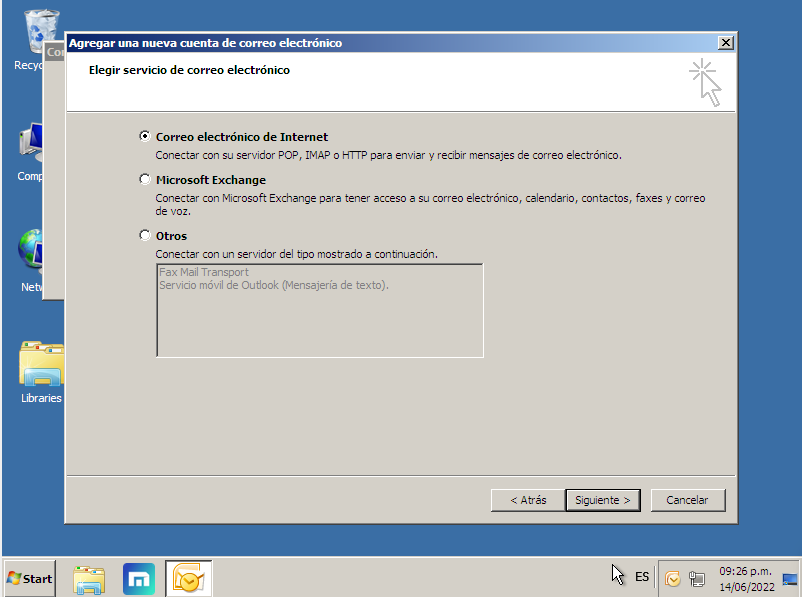
Task: Click the Fax Mail Transport list entry
Action: [204, 272]
